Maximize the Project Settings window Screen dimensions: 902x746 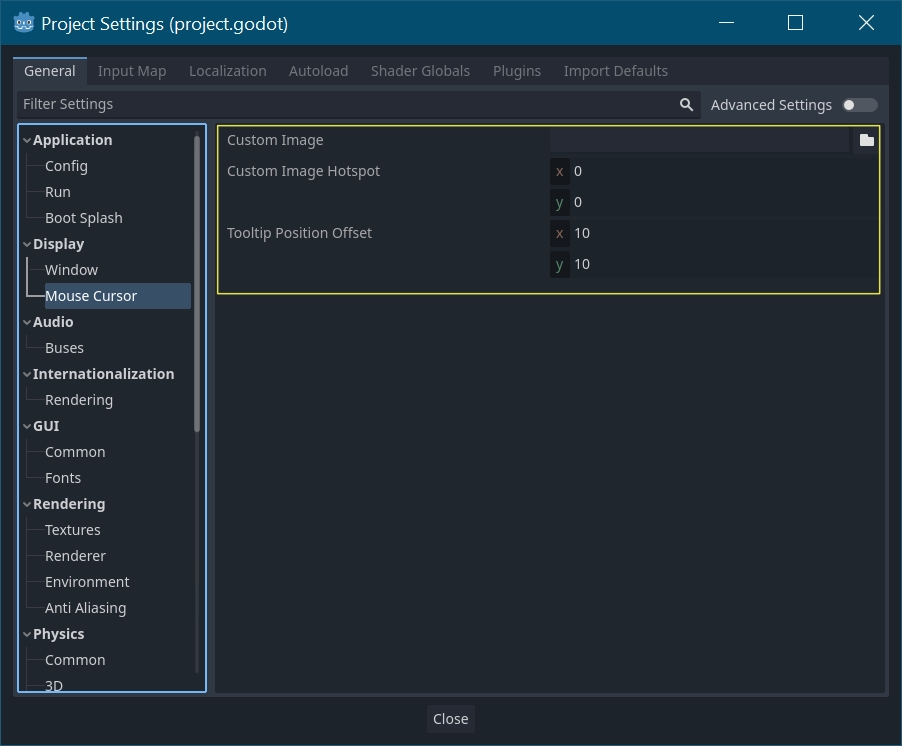point(795,23)
